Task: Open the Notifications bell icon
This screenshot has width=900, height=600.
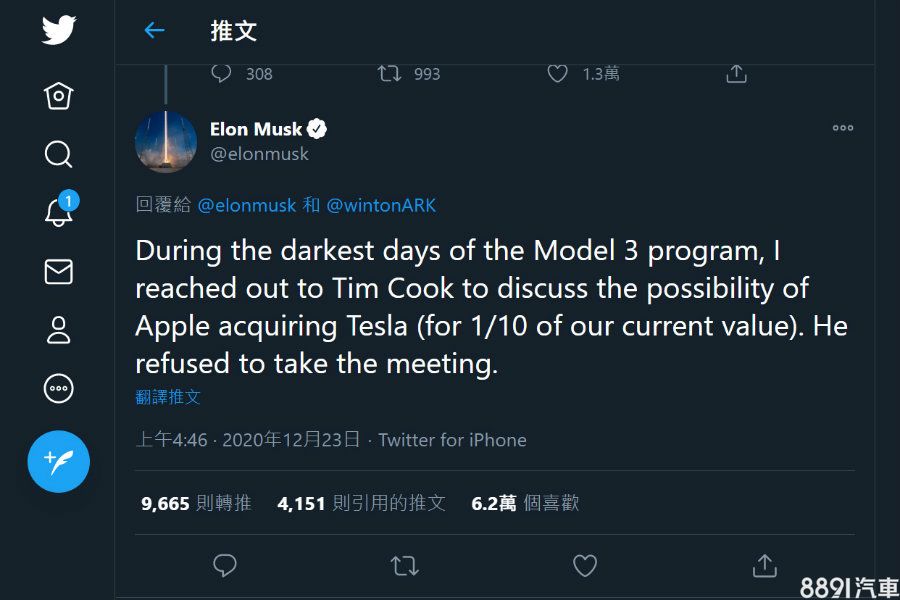Action: 59,212
